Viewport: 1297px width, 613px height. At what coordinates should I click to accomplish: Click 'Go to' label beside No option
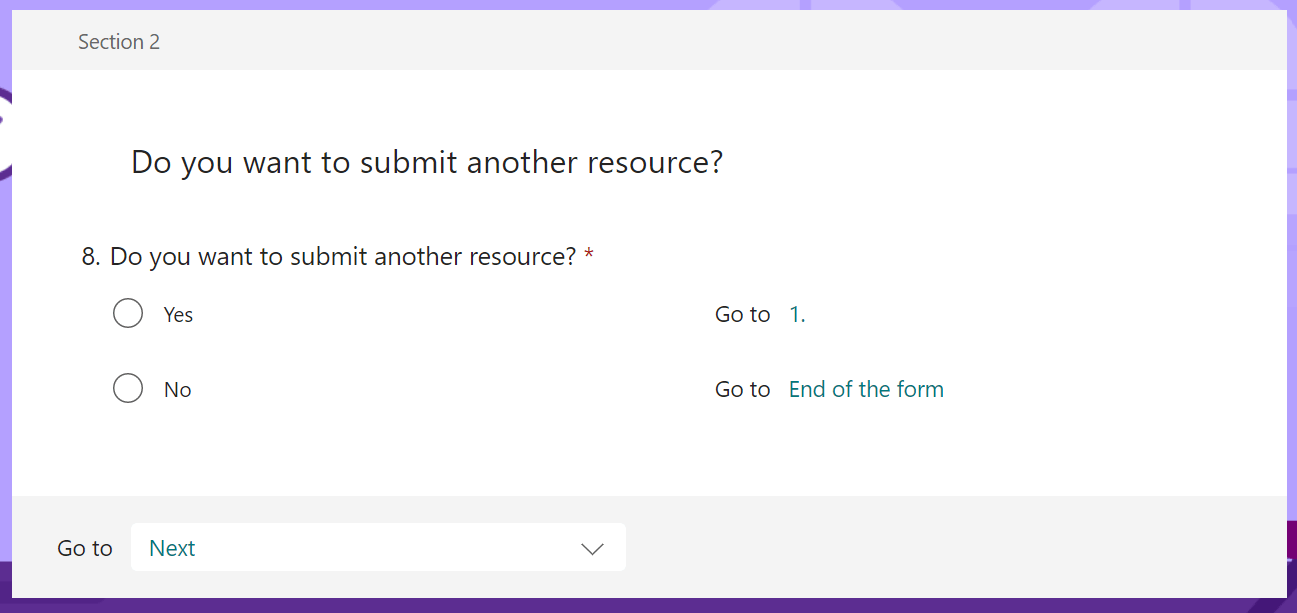coord(743,389)
